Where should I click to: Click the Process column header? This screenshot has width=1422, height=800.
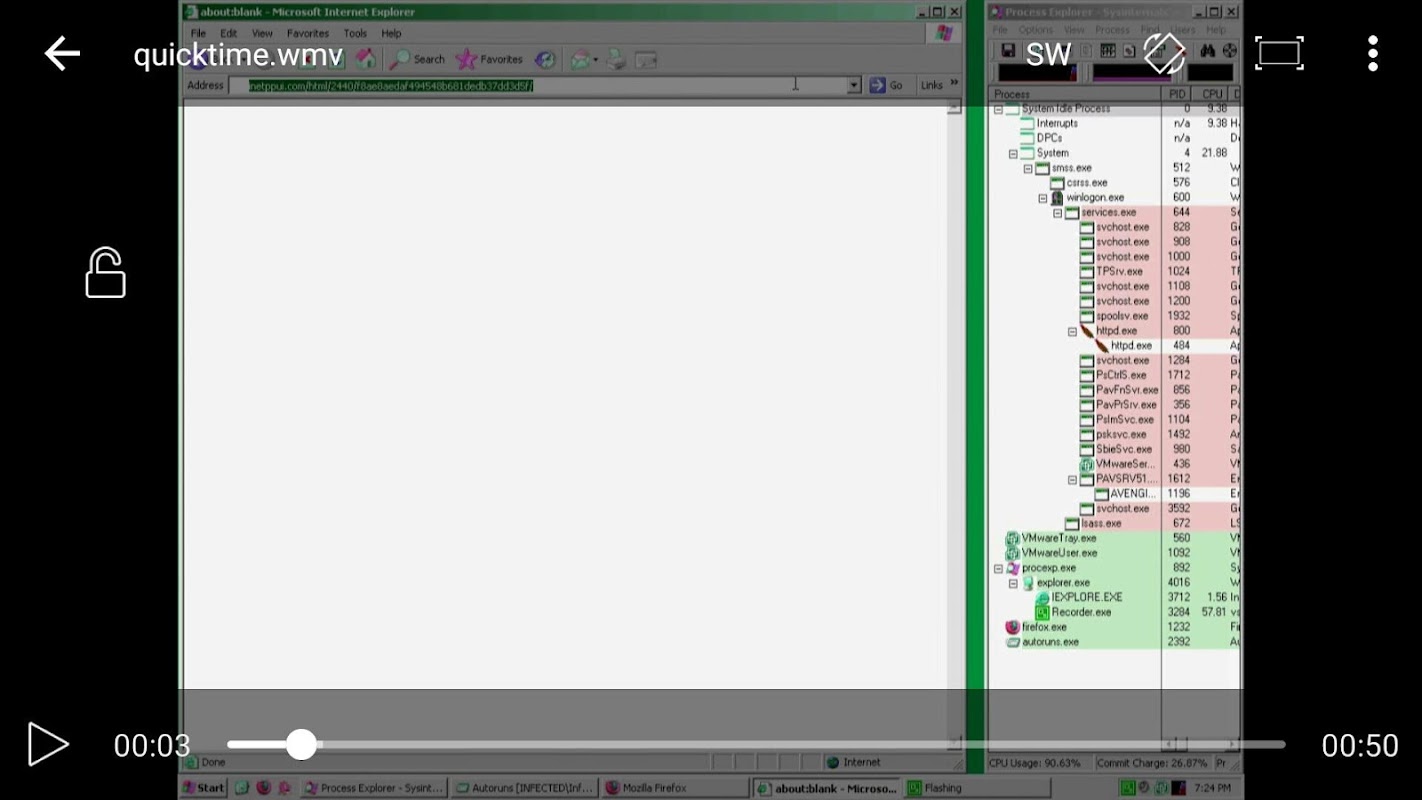pyautogui.click(x=1075, y=94)
